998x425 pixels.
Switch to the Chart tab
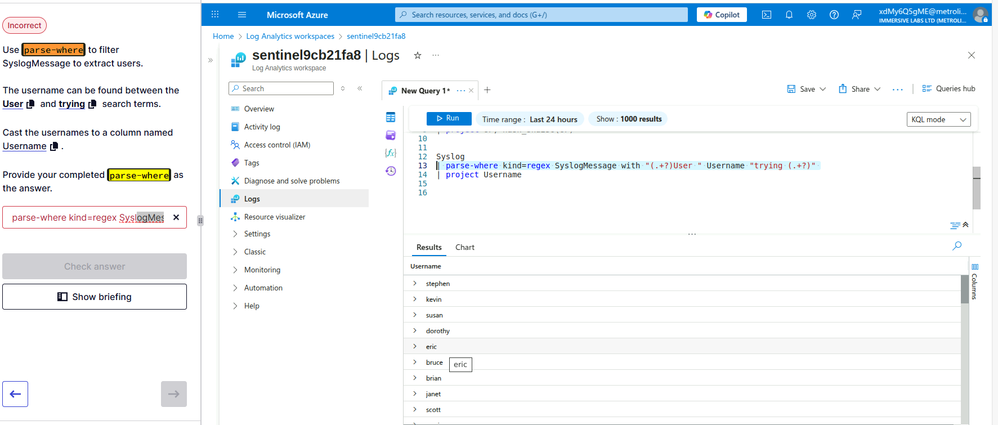(x=465, y=247)
